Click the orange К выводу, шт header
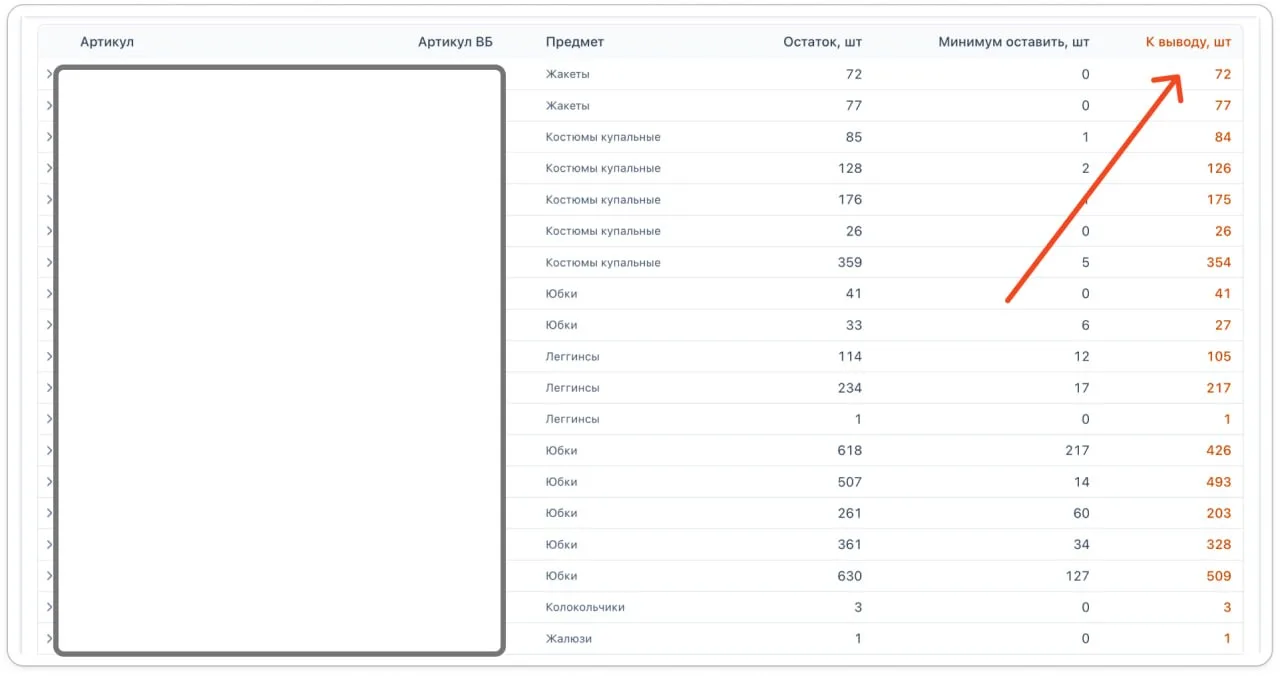Image resolution: width=1280 pixels, height=676 pixels. (1188, 42)
